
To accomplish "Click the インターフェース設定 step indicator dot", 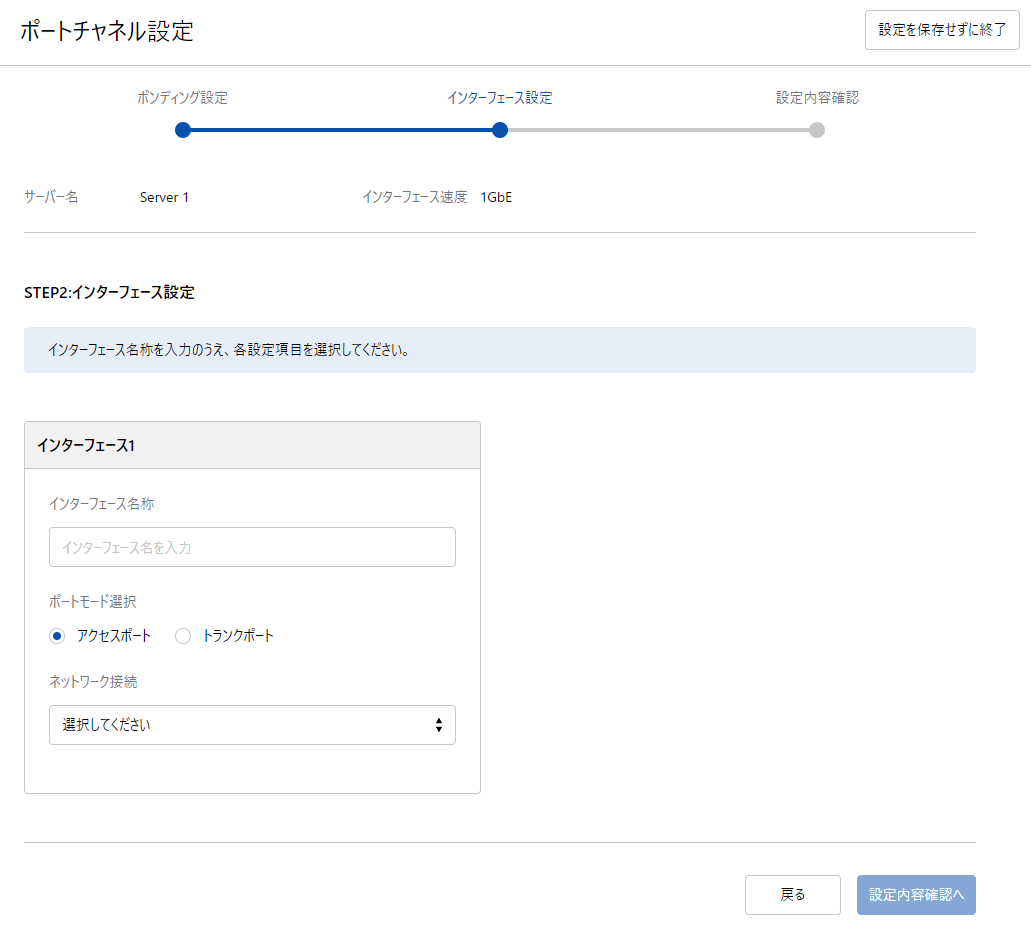I will [x=500, y=130].
